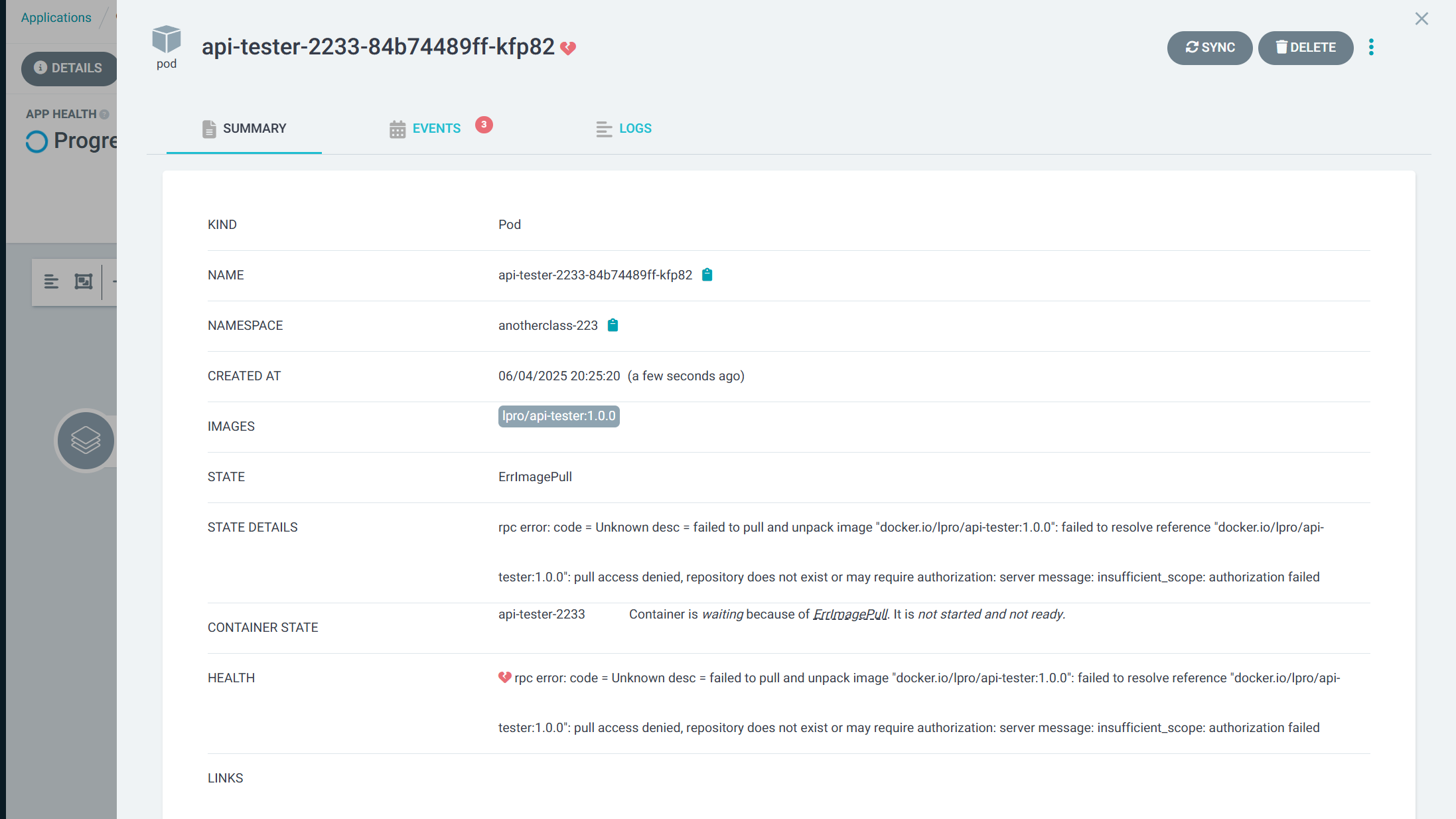Go to Applications breadcrumb link

(56, 17)
